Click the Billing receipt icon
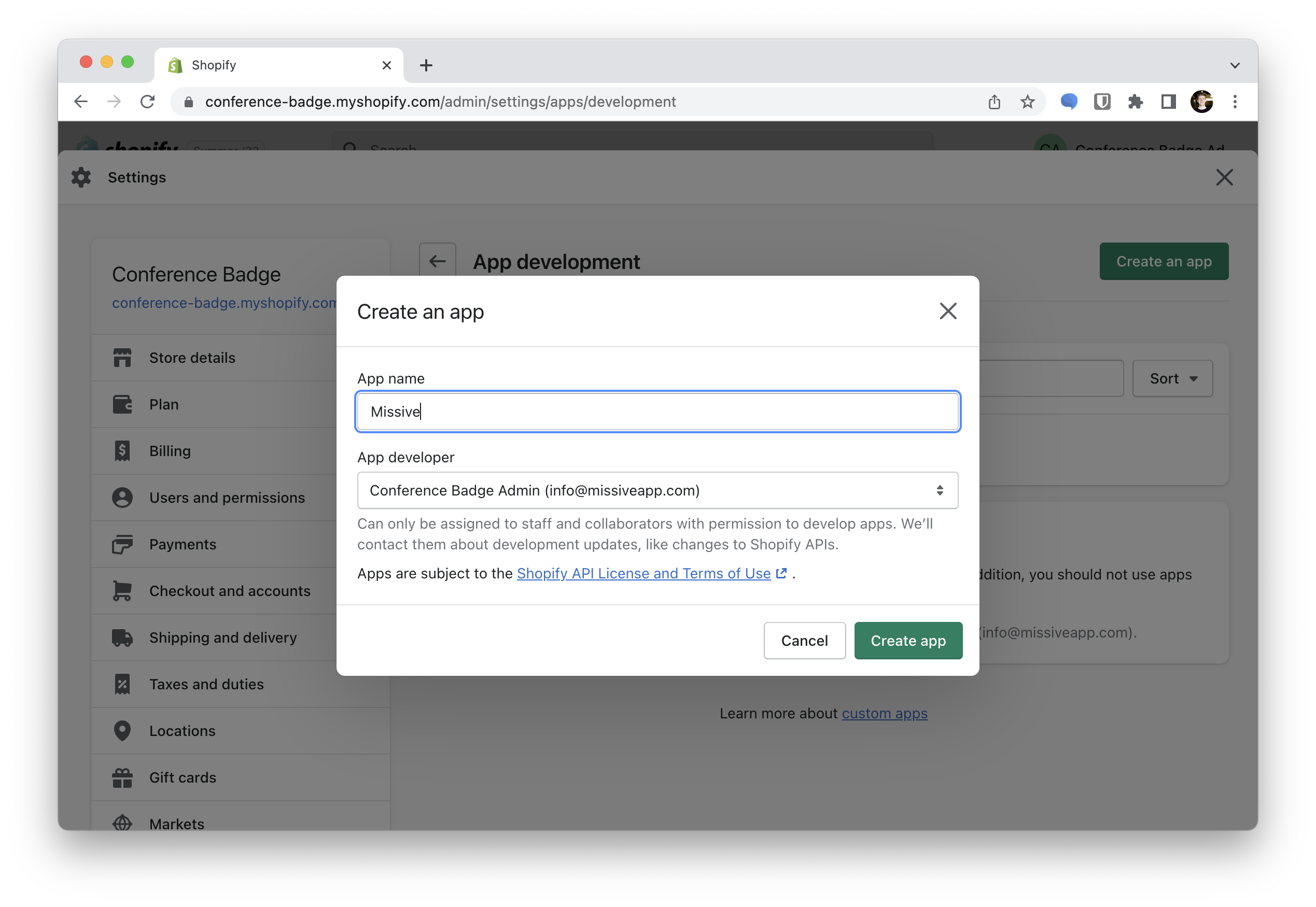Image resolution: width=1316 pixels, height=907 pixels. [x=122, y=451]
